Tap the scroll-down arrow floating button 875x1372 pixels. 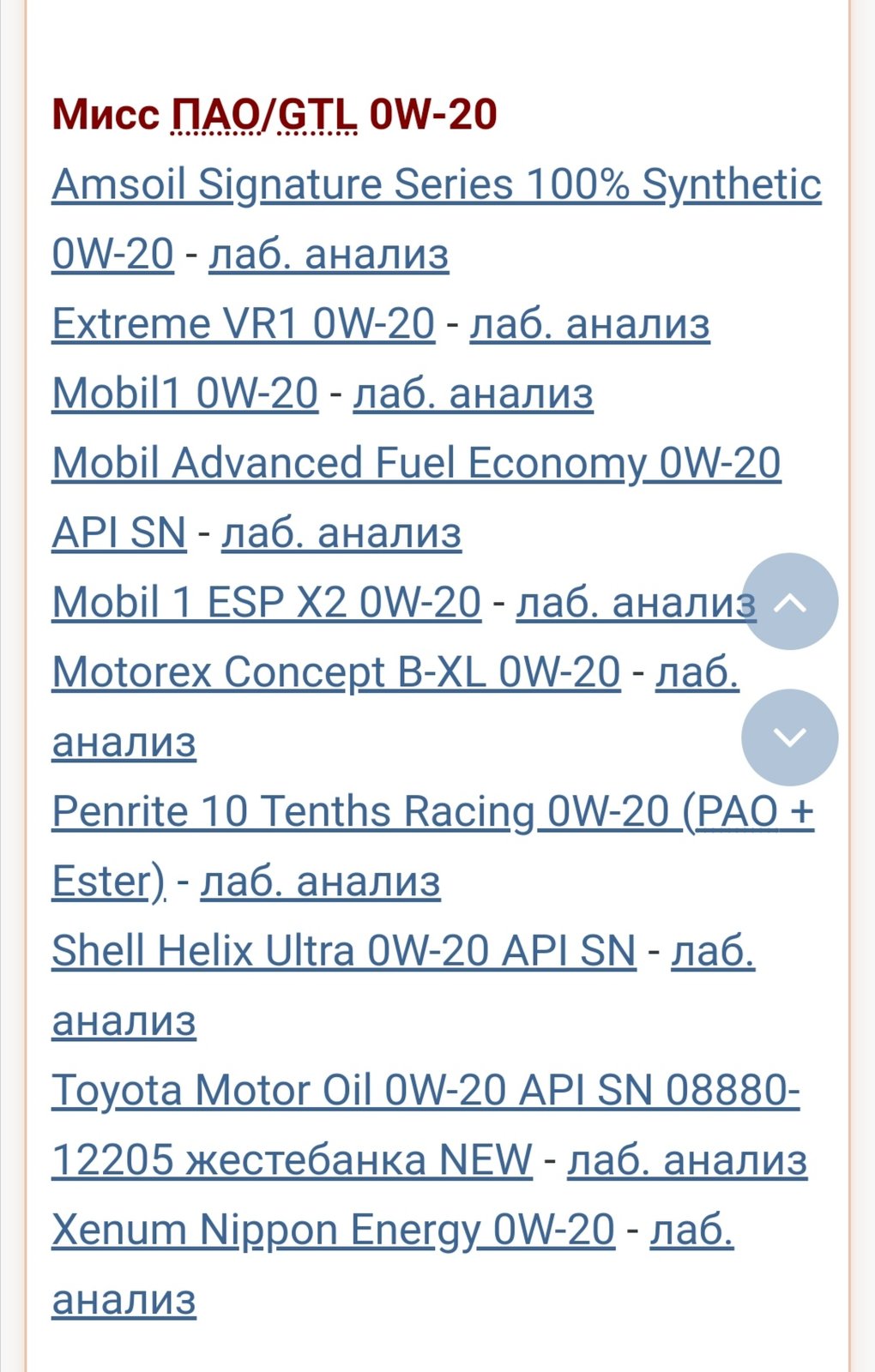(789, 737)
